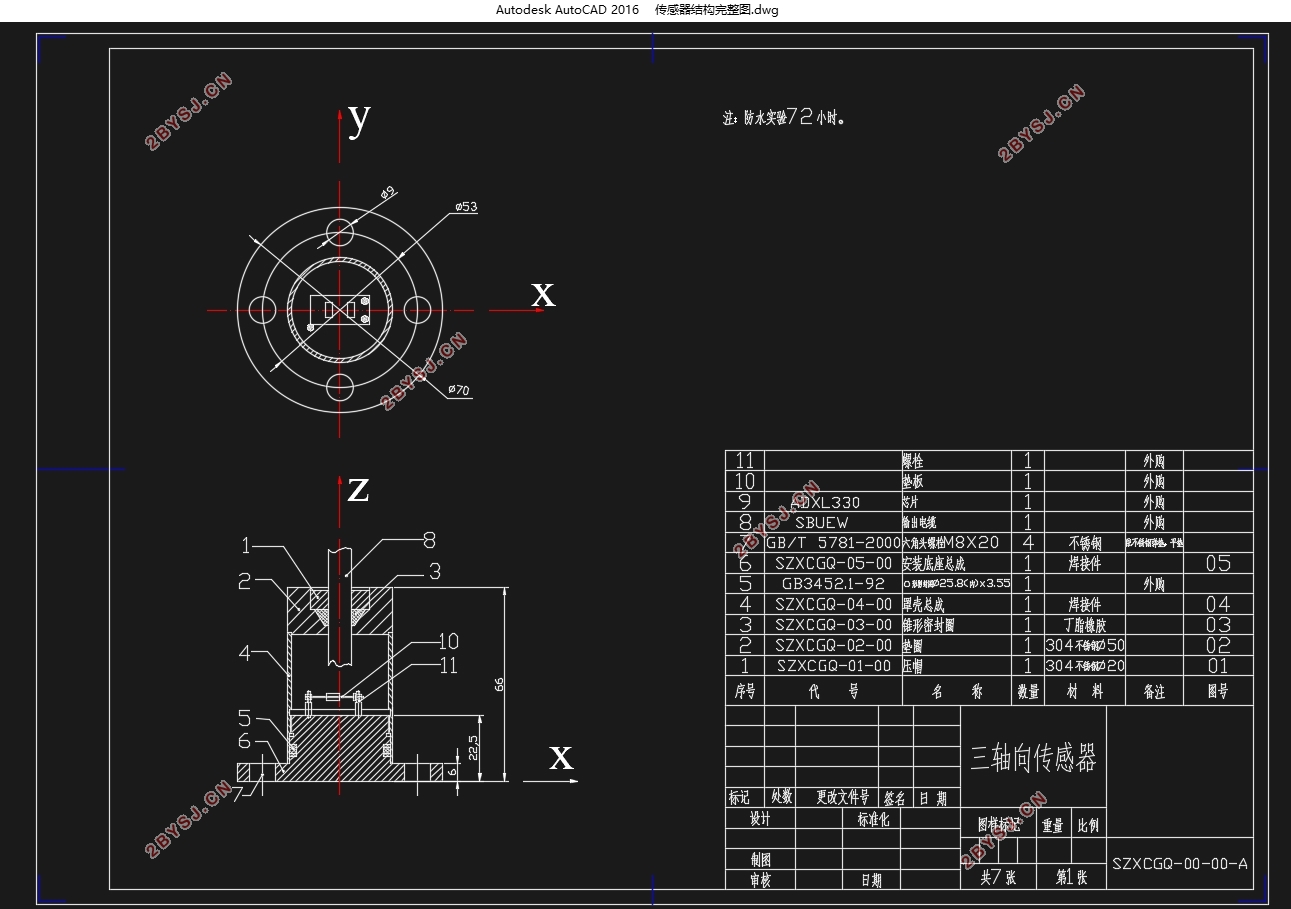
Task: Select callout number 4 in section view
Action: pos(244,653)
